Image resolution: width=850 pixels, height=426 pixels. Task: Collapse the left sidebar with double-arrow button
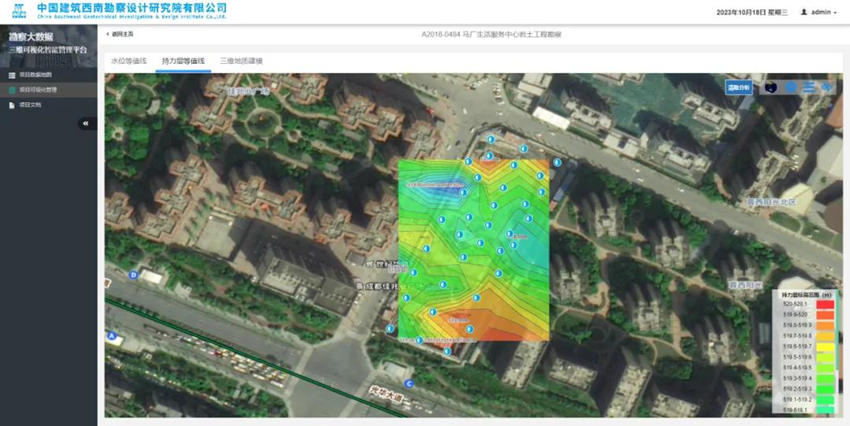click(x=86, y=123)
